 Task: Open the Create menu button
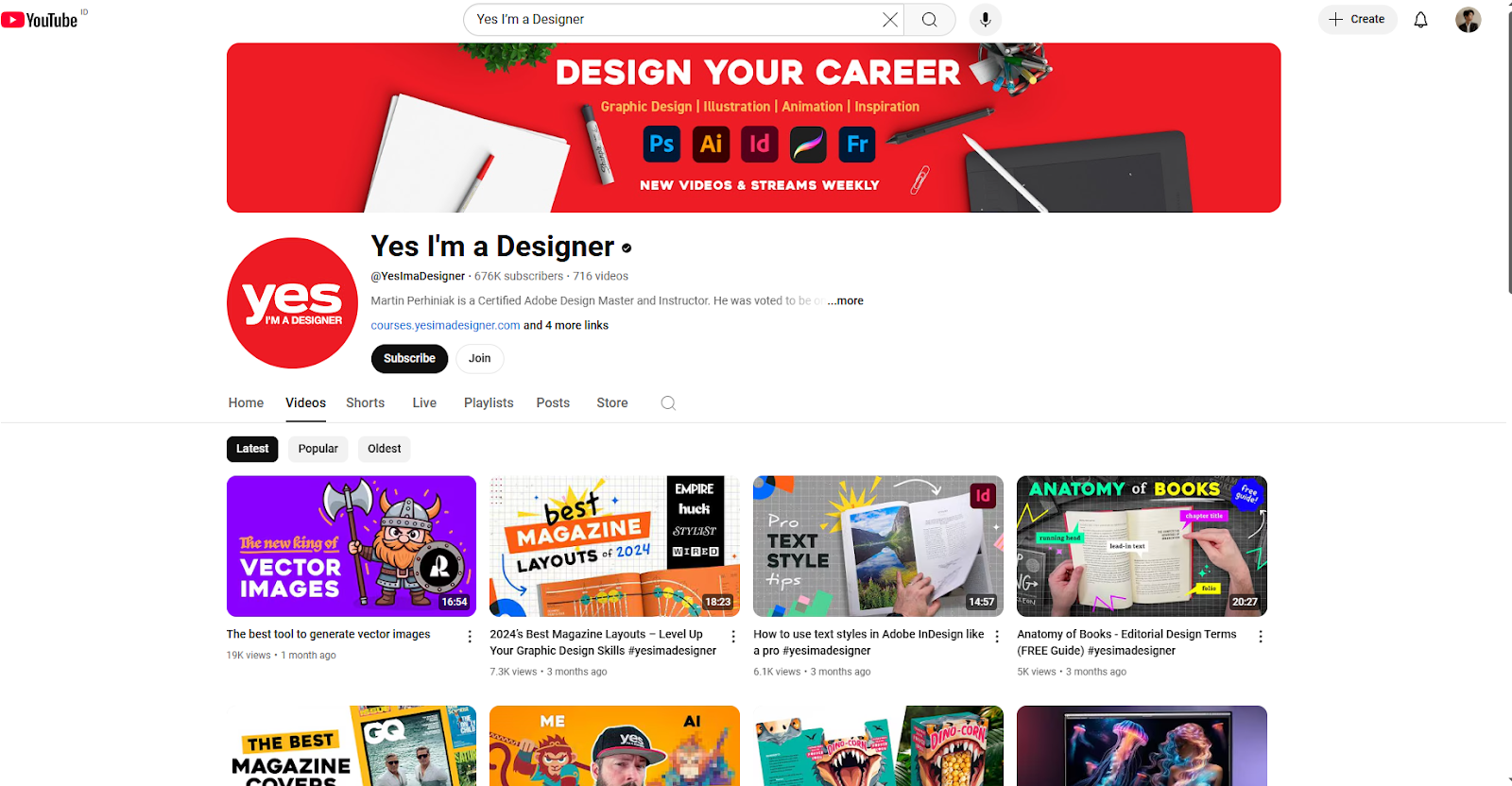click(1357, 19)
